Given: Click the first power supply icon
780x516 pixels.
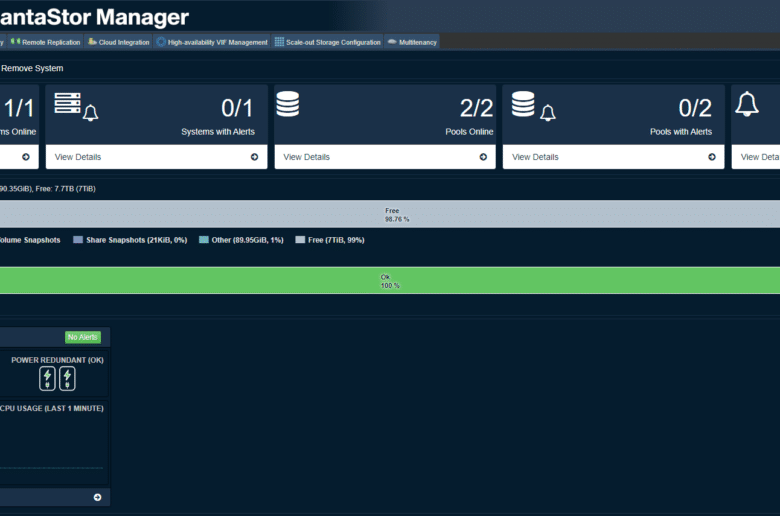Looking at the screenshot, I should tap(47, 379).
